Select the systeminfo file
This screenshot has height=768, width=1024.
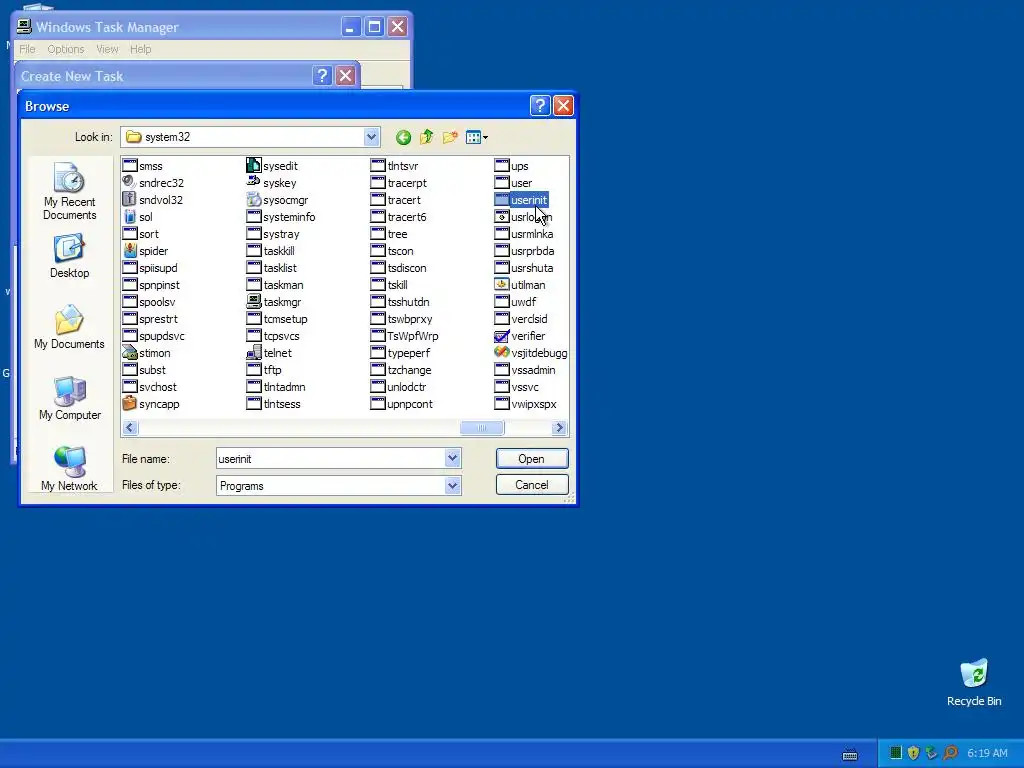pos(281,217)
